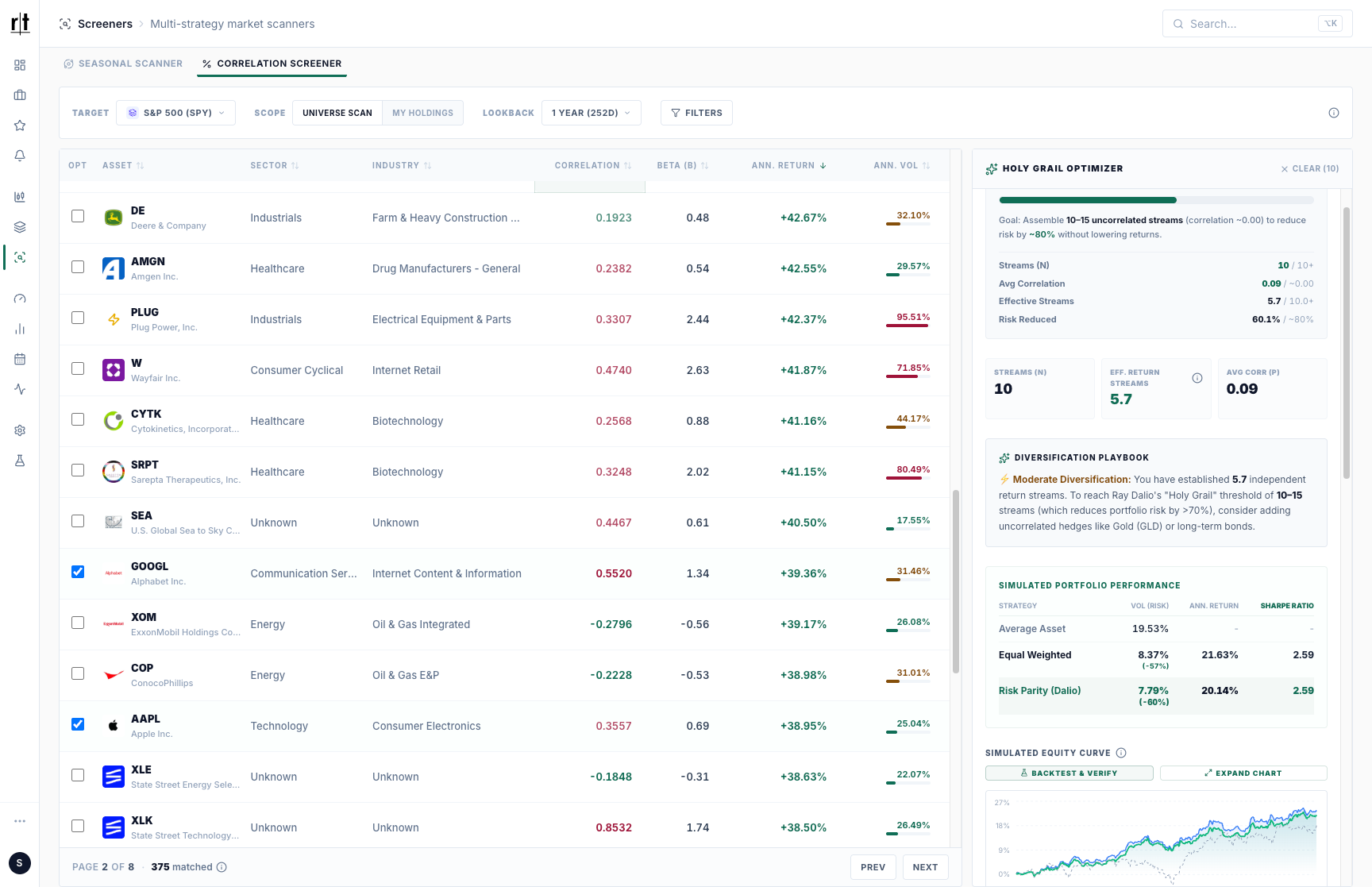
Task: Open the Target S&P 500 (SPY) dropdown
Action: click(x=175, y=113)
